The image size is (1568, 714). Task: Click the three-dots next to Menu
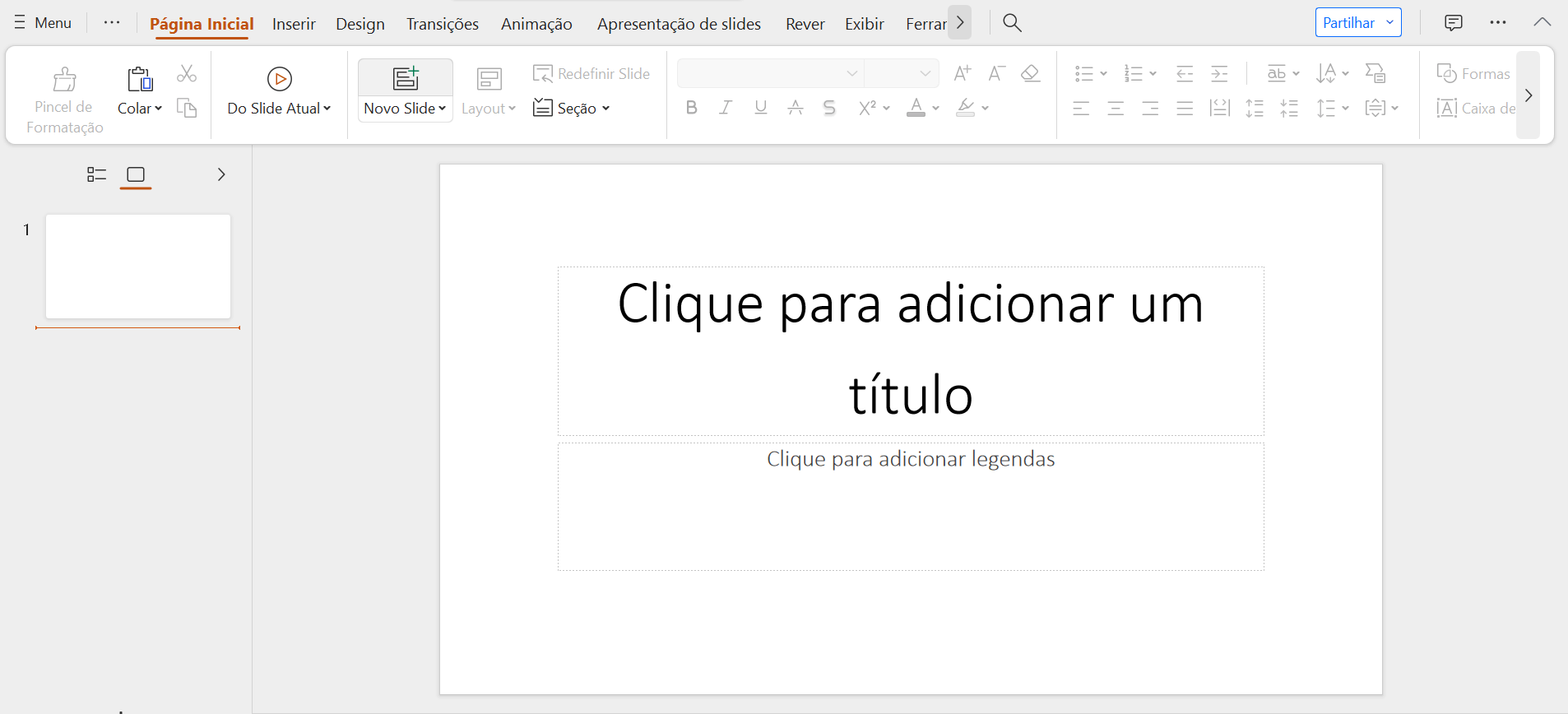tap(112, 23)
